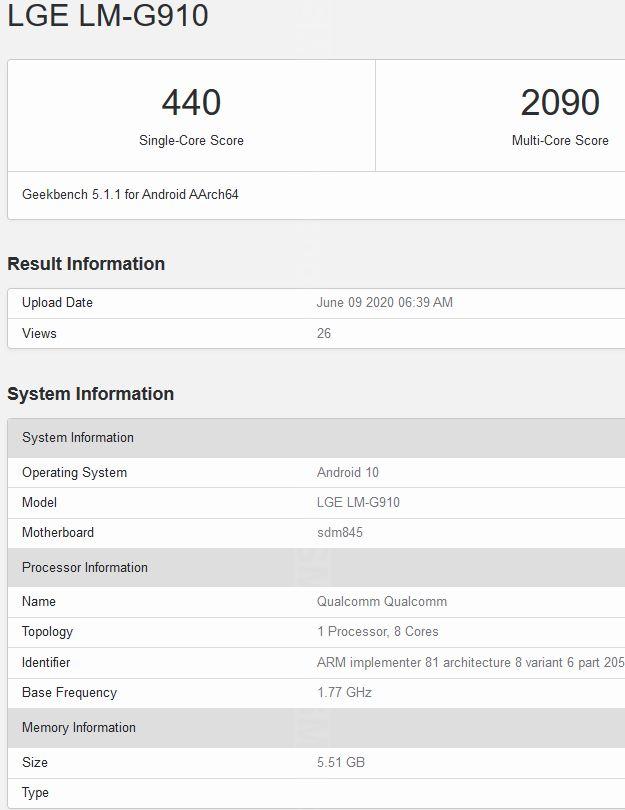Click the LGE LM-G910 model value in table
Viewport: 625px width, 810px height.
coord(358,503)
